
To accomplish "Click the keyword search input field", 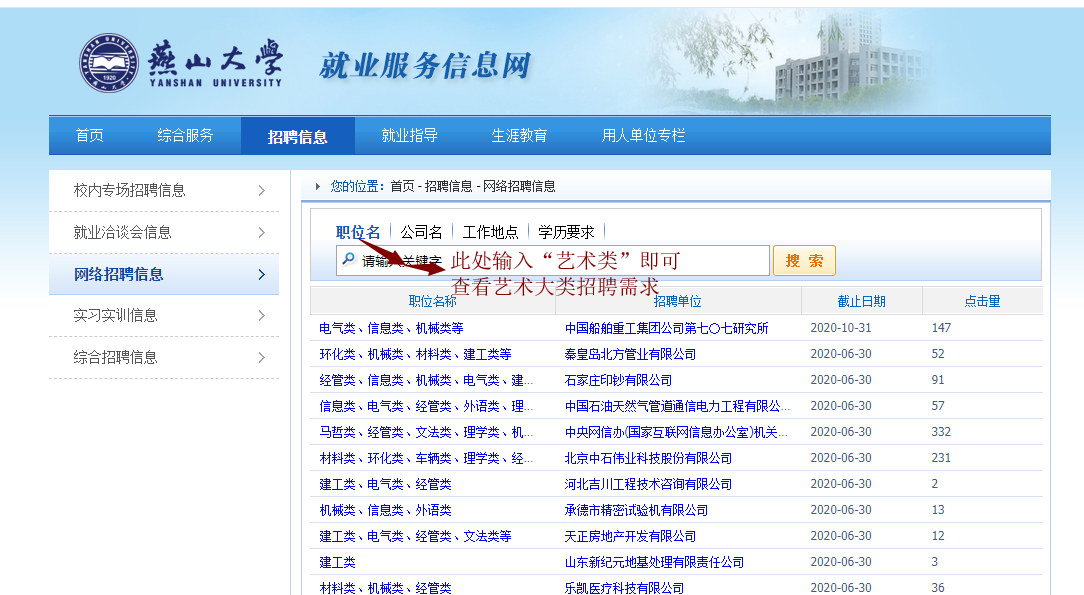I will [560, 260].
